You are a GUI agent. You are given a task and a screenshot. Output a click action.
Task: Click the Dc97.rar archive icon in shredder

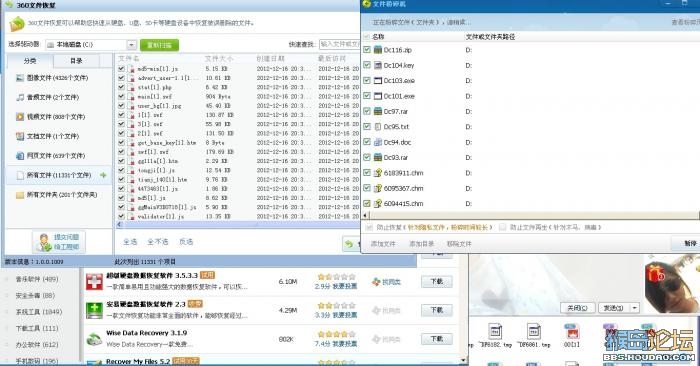pos(378,111)
